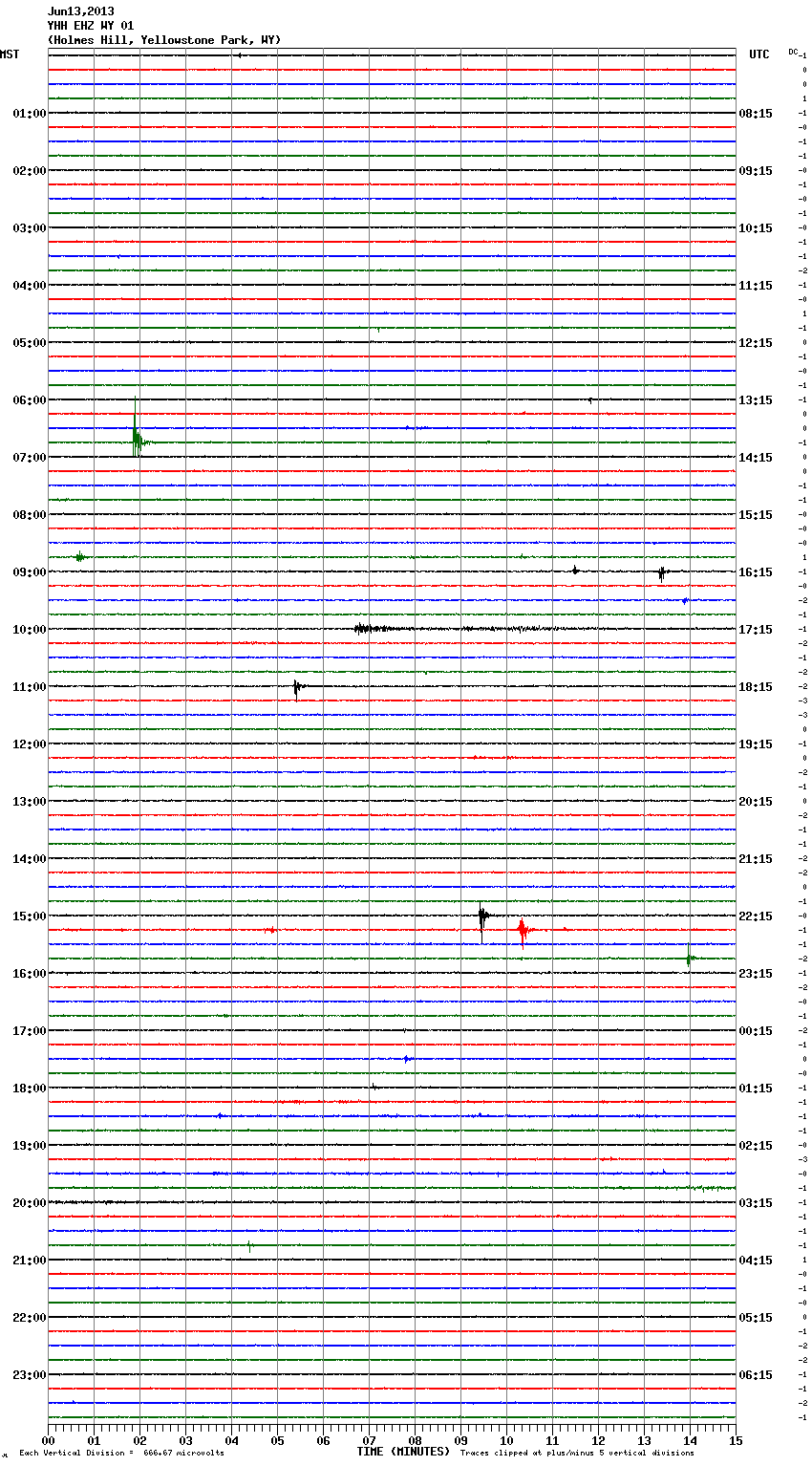
Task: Click the 14:15 UTC time label
Action: point(756,458)
